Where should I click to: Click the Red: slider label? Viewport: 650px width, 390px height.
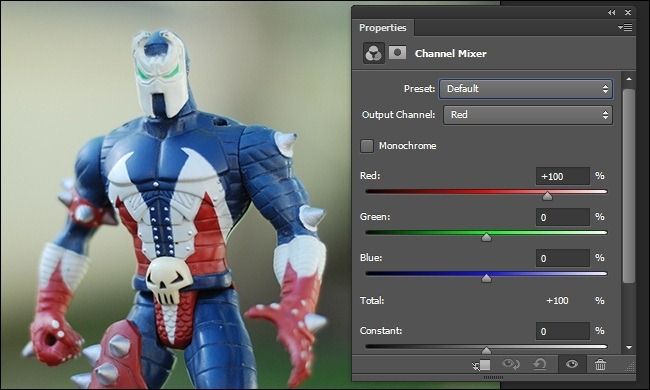pos(370,176)
